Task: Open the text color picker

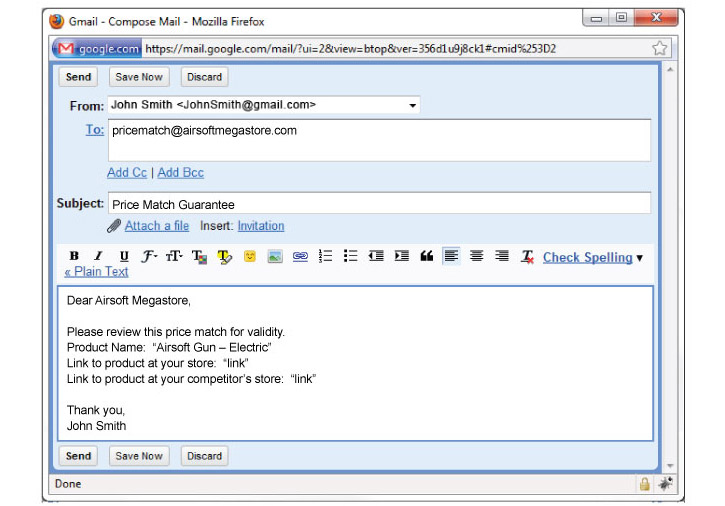Action: tap(199, 257)
